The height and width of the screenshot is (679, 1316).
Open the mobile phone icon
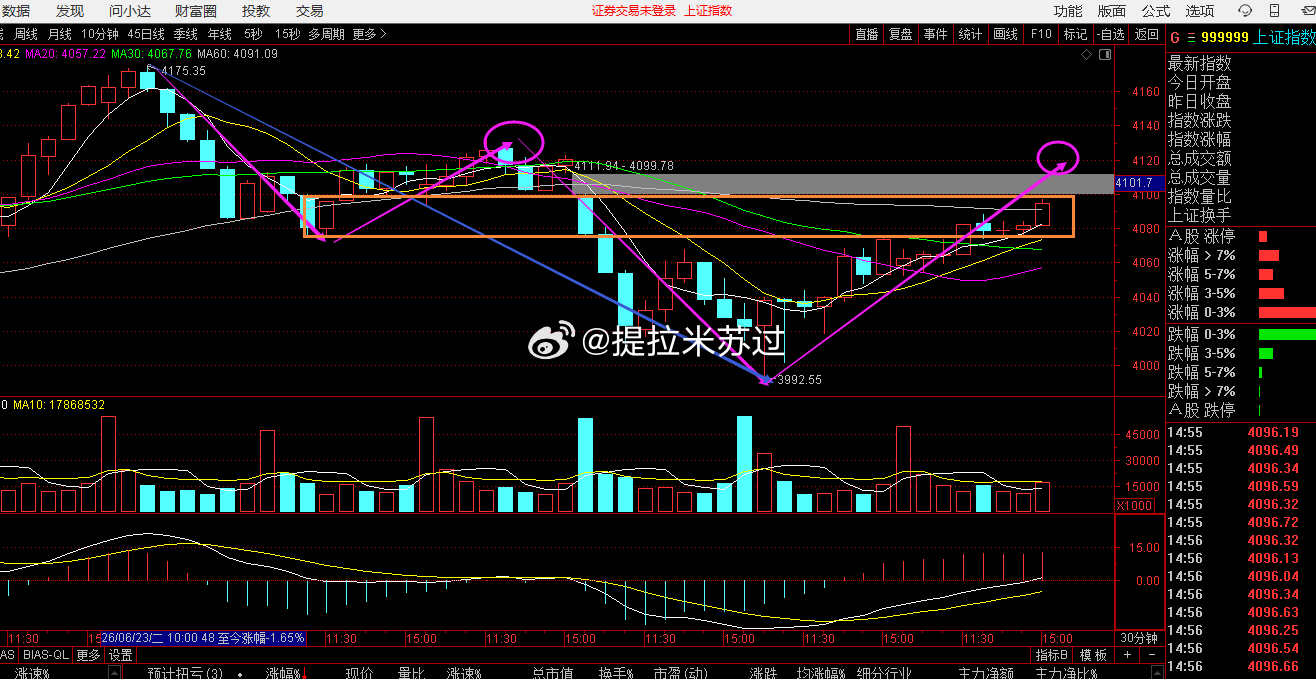coord(1273,11)
